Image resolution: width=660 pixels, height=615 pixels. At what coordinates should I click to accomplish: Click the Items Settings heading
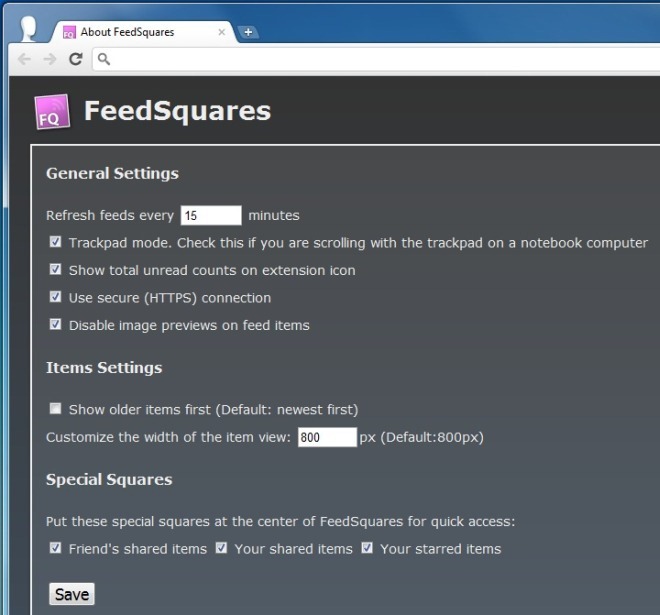pyautogui.click(x=104, y=367)
